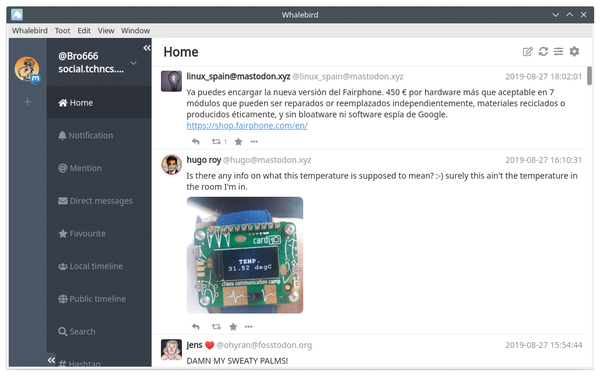Image resolution: width=600 pixels, height=376 pixels.
Task: Expand the @Bro666 account dropdown arrow
Action: (x=134, y=63)
